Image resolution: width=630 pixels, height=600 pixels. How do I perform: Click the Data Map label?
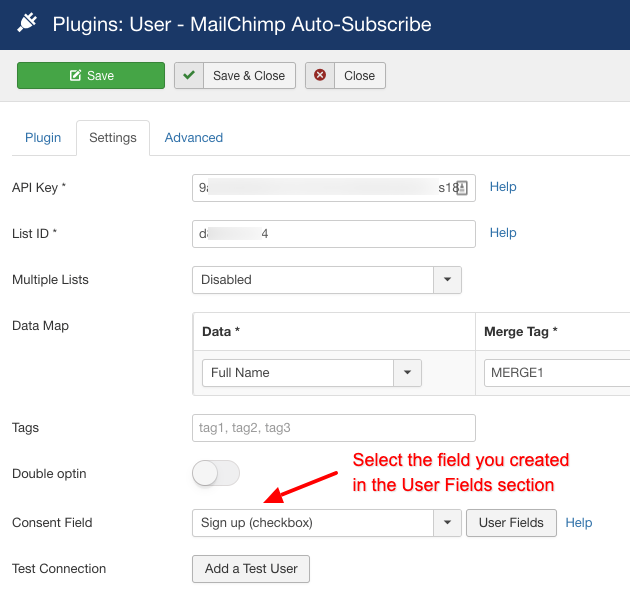40,326
